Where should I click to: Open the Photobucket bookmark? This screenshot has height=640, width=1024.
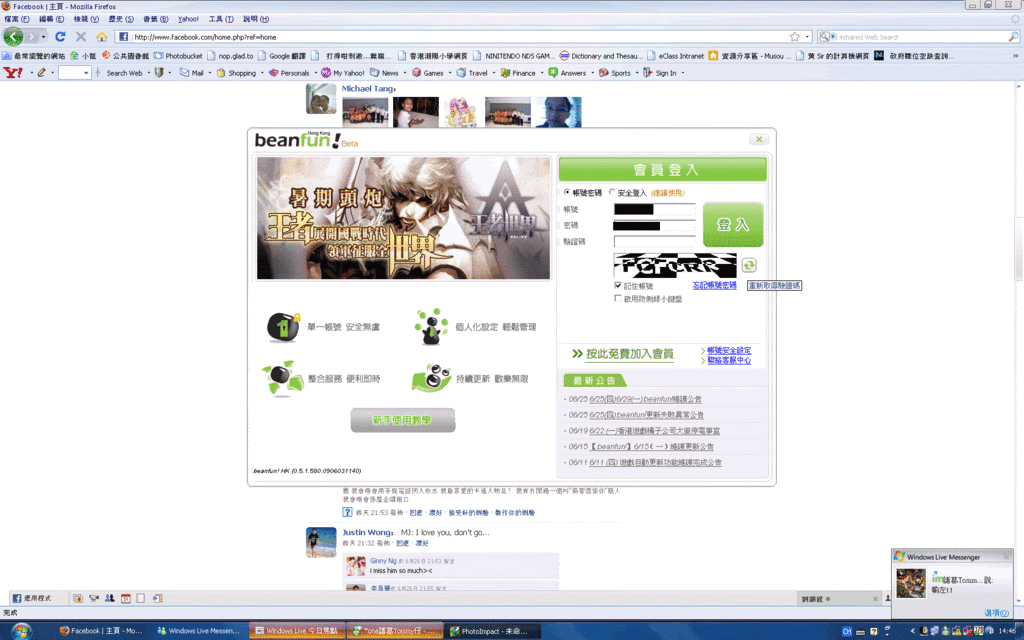tap(178, 56)
